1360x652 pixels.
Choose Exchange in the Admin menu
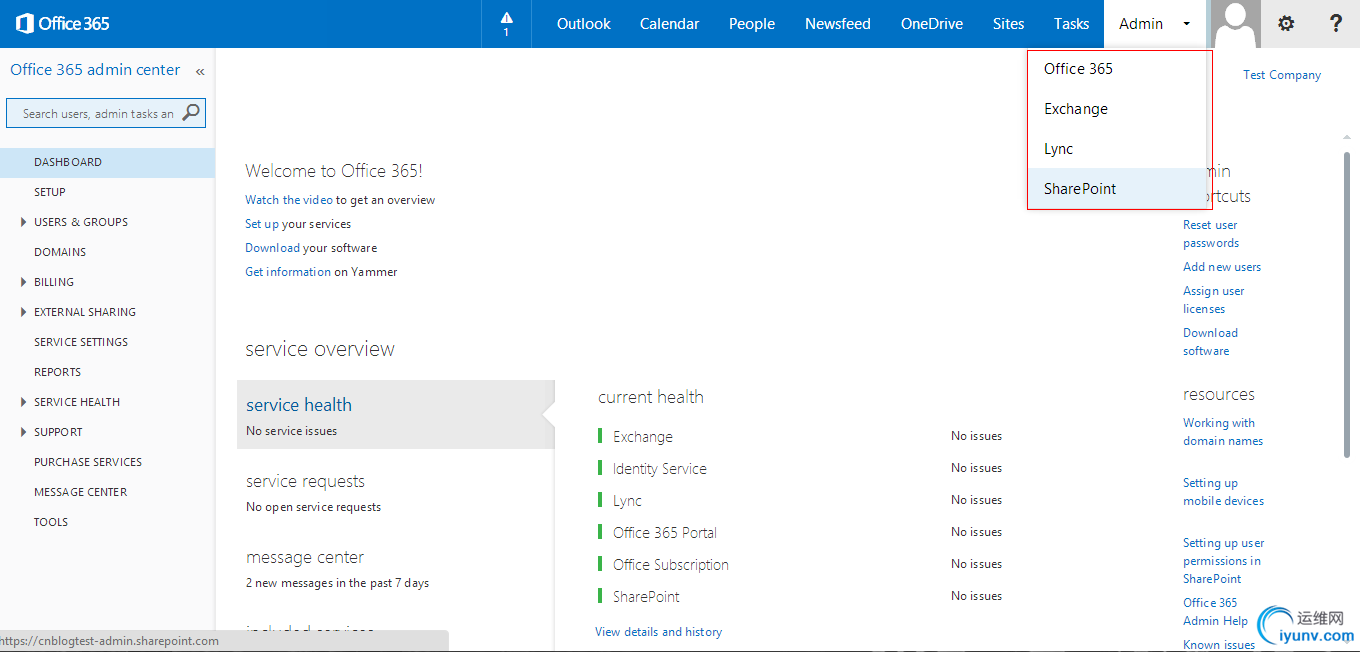tap(1076, 109)
